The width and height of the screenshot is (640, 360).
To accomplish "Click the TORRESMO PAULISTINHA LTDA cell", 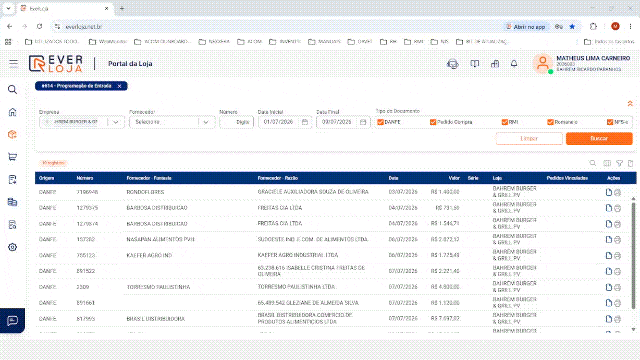I will coord(297,287).
